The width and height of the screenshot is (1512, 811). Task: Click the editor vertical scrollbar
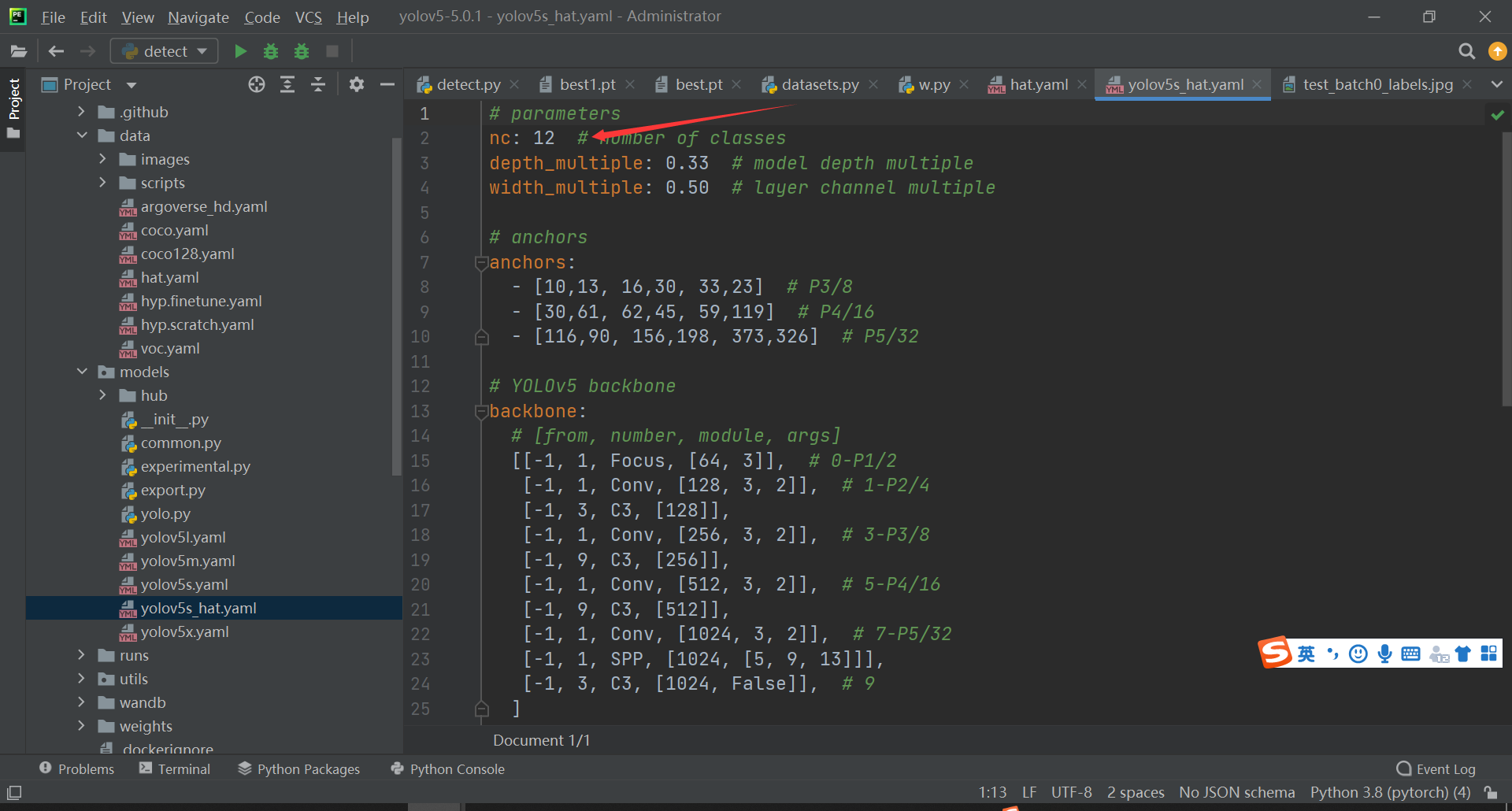click(x=1506, y=268)
